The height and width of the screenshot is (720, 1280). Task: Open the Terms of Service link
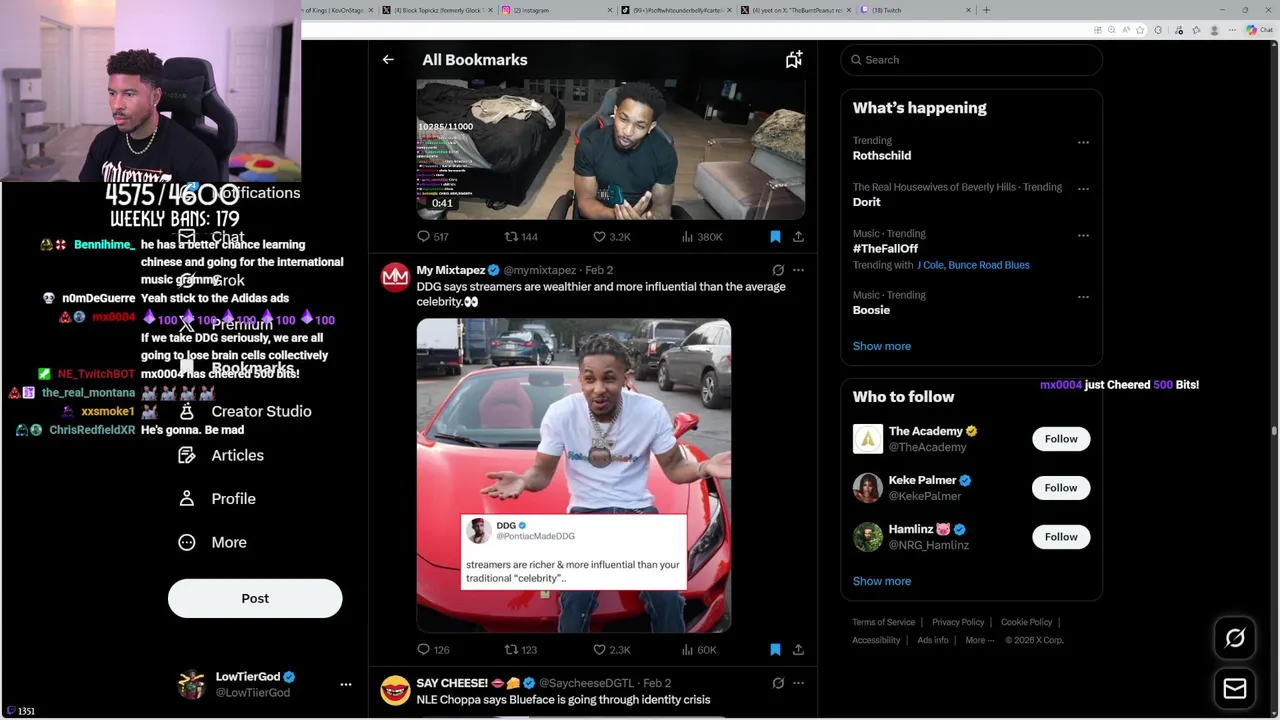(884, 622)
